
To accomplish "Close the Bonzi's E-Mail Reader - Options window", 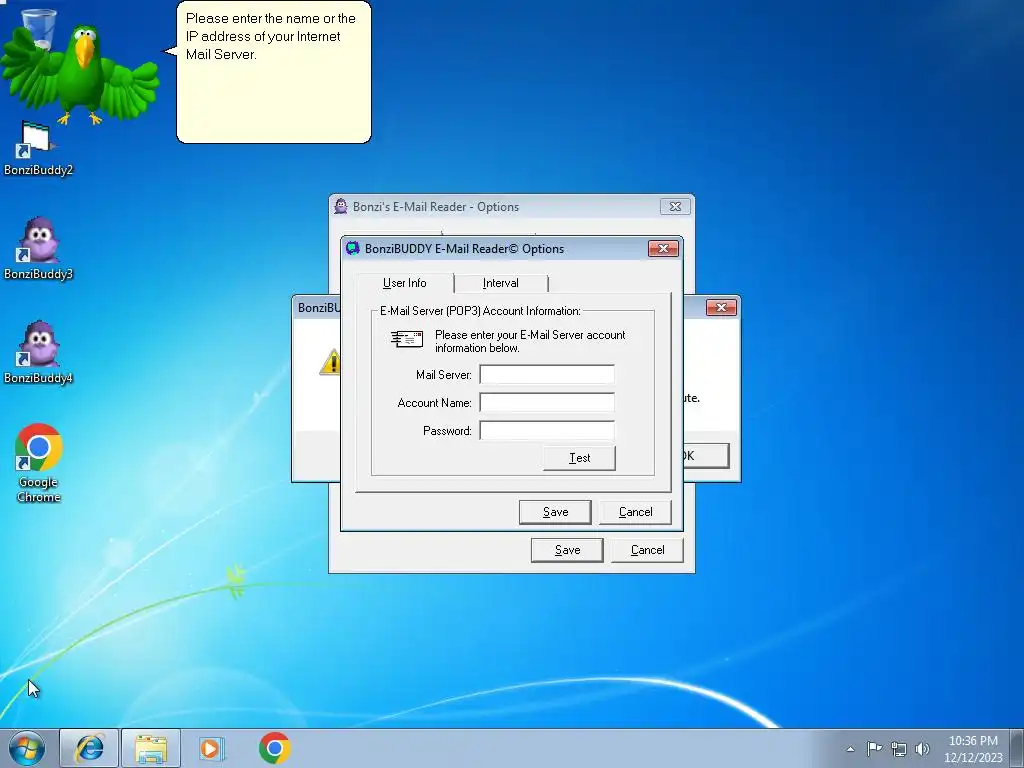I will (675, 206).
